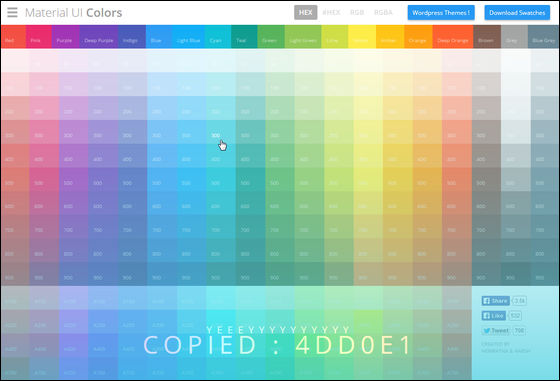Select the Cyan column header

pos(218,36)
